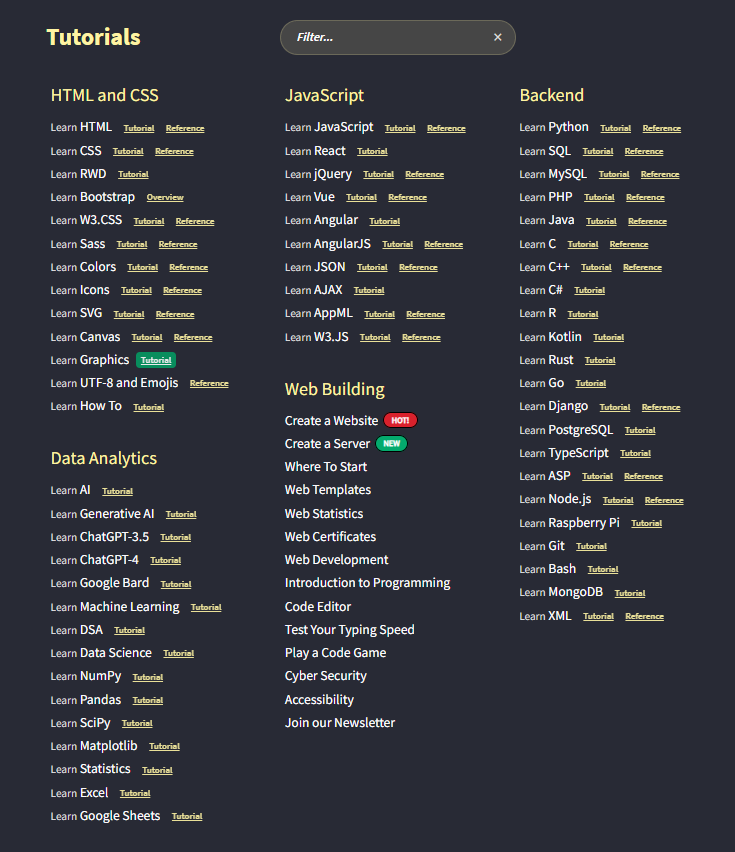The height and width of the screenshot is (852, 735).
Task: Click Test Your Typing Speed
Action: (x=352, y=629)
